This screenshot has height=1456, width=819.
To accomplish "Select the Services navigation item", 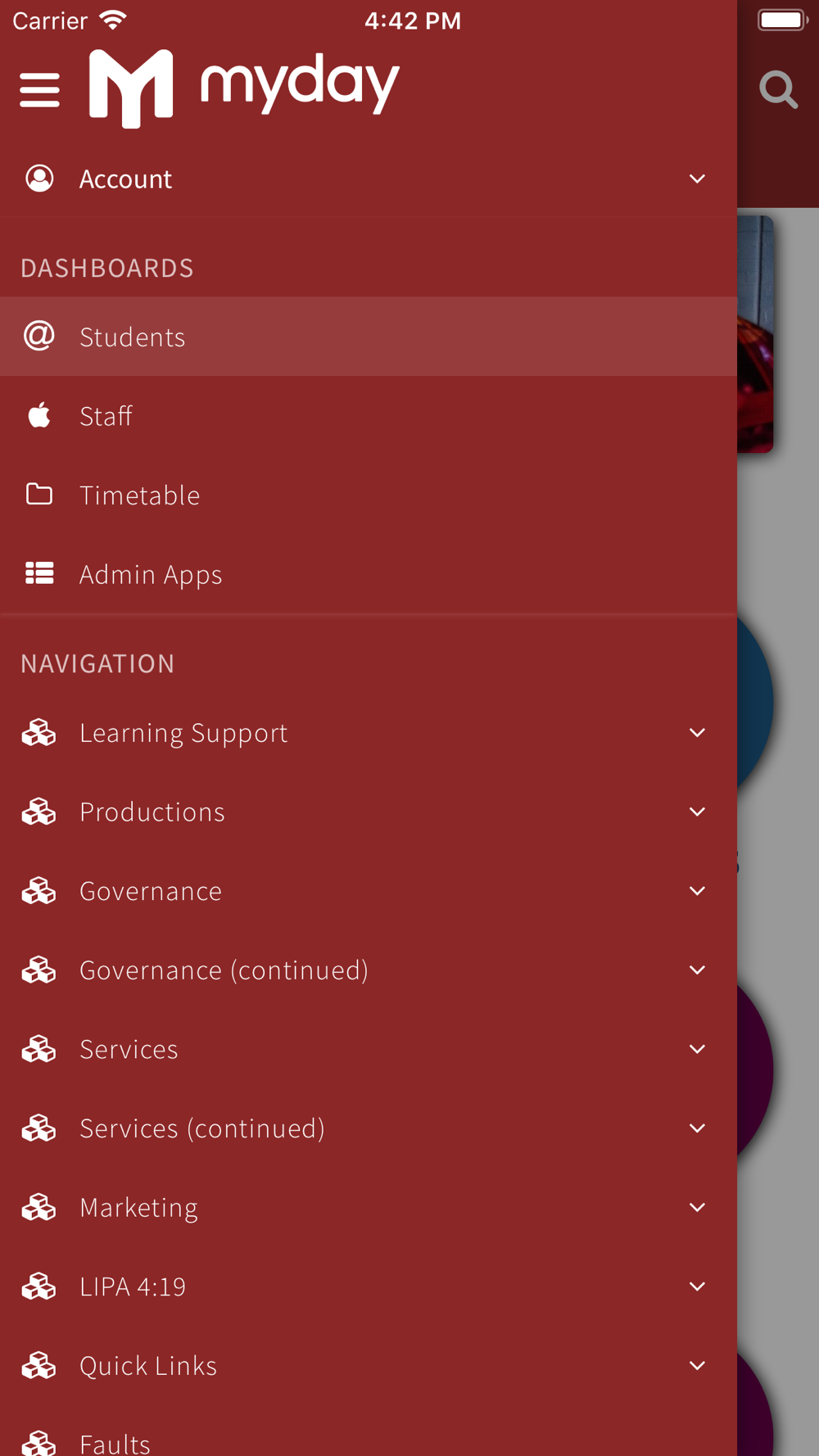I will (369, 1049).
